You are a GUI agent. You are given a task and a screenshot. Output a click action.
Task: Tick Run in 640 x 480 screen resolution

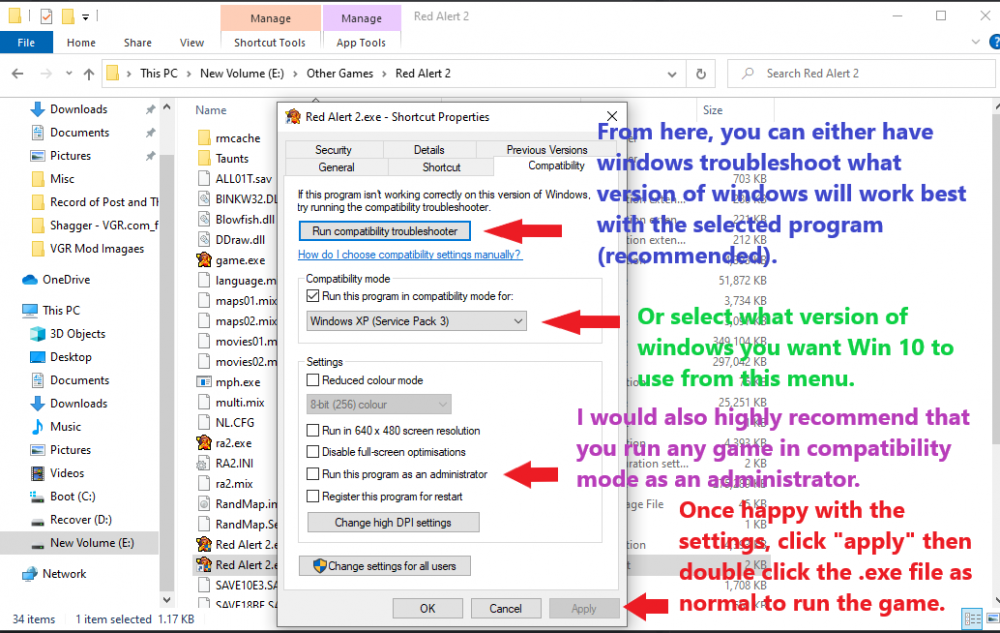312,430
